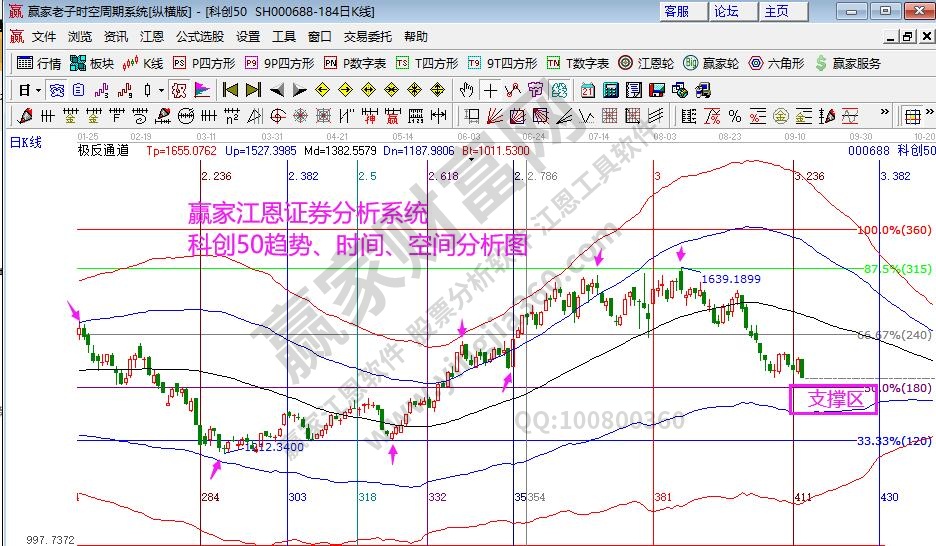Jump to first bar using skip-to-start arrow
Image resolution: width=936 pixels, height=546 pixels.
click(x=231, y=89)
